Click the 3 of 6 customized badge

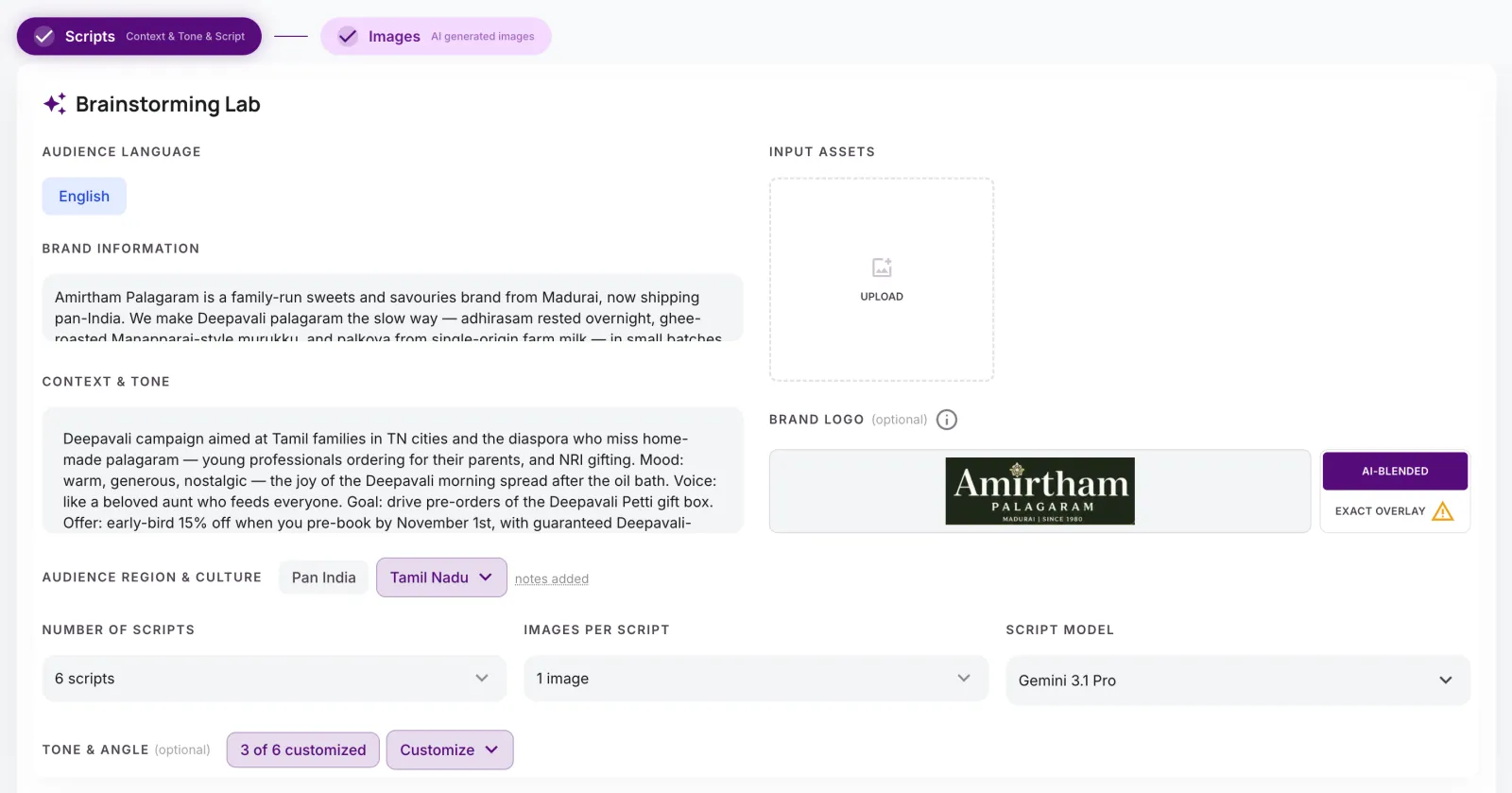coord(303,750)
